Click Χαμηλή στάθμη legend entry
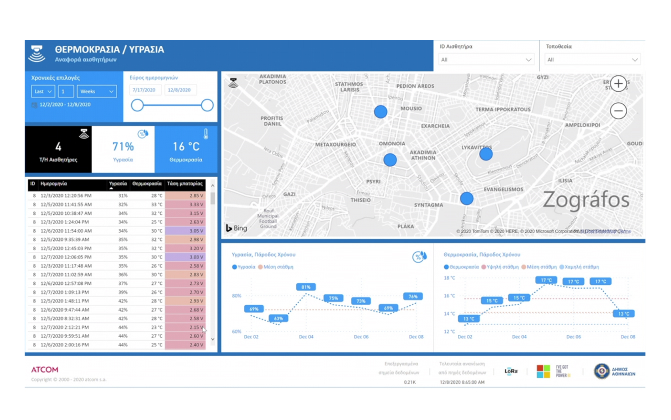The width and height of the screenshot is (671, 420). pos(579,267)
